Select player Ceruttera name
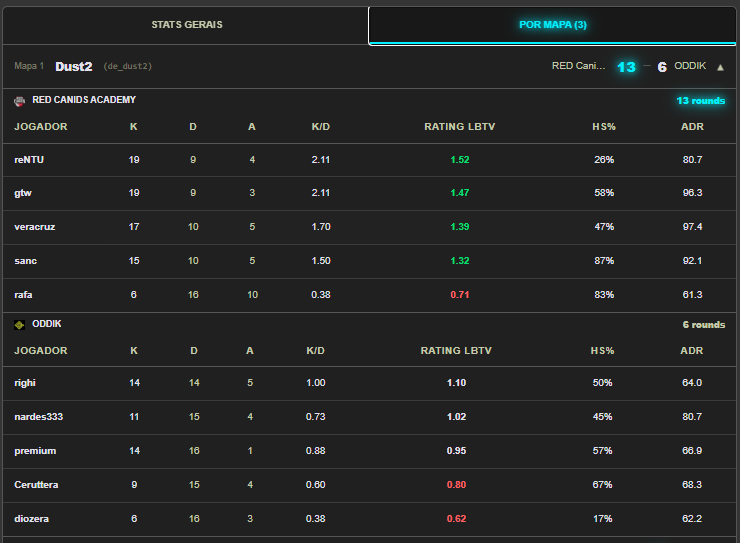Viewport: 740px width, 543px height. (36, 485)
